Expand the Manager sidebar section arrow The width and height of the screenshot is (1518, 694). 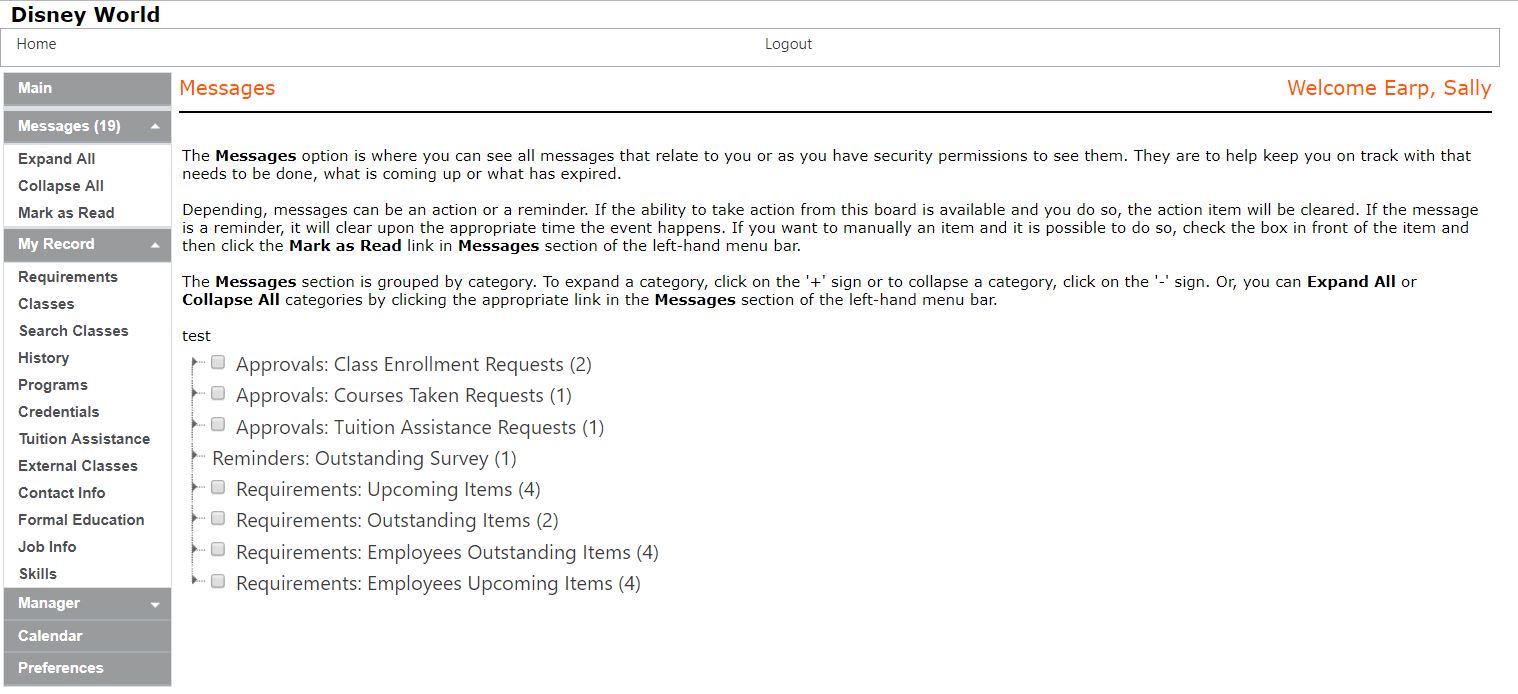[155, 605]
